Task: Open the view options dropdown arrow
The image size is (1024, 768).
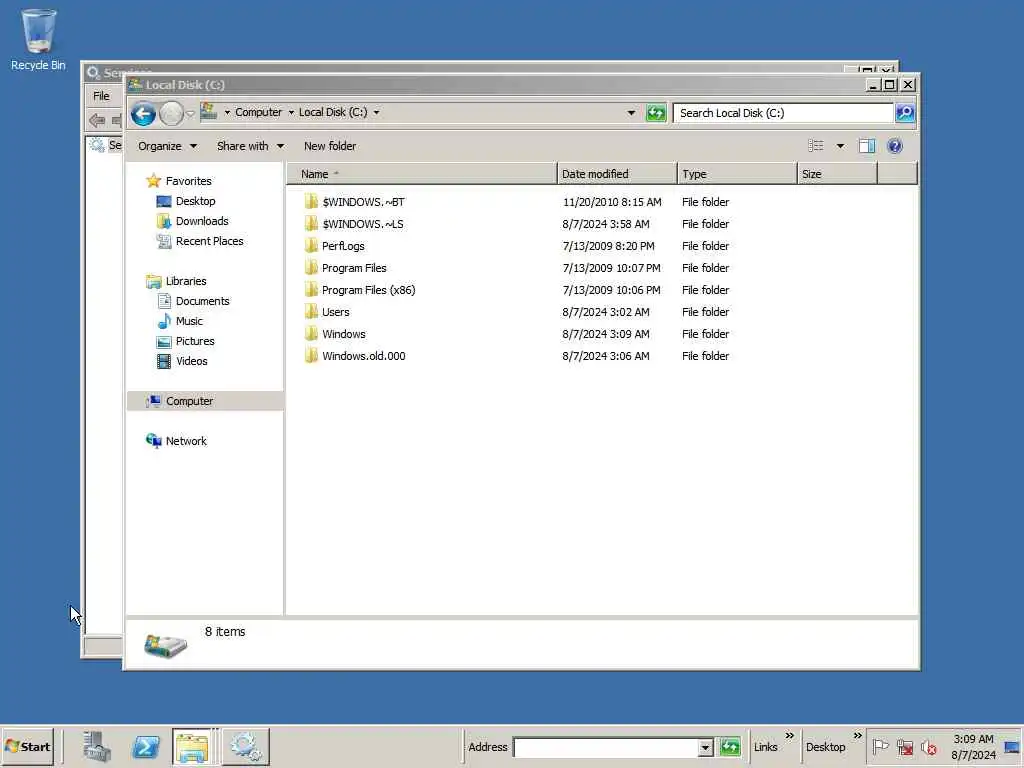Action: pos(840,146)
